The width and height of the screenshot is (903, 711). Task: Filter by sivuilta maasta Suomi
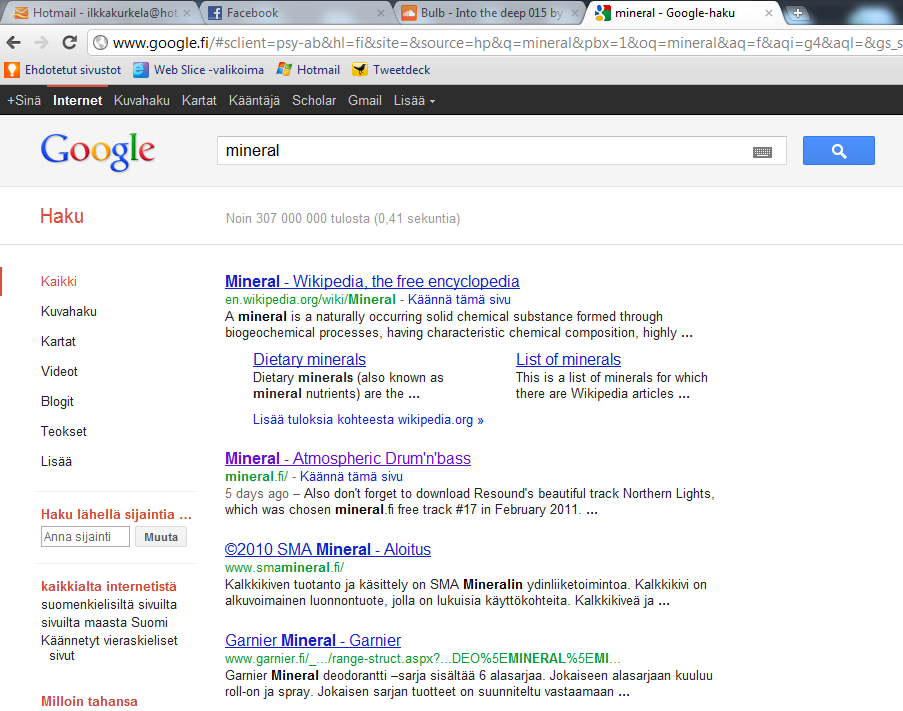tap(104, 622)
